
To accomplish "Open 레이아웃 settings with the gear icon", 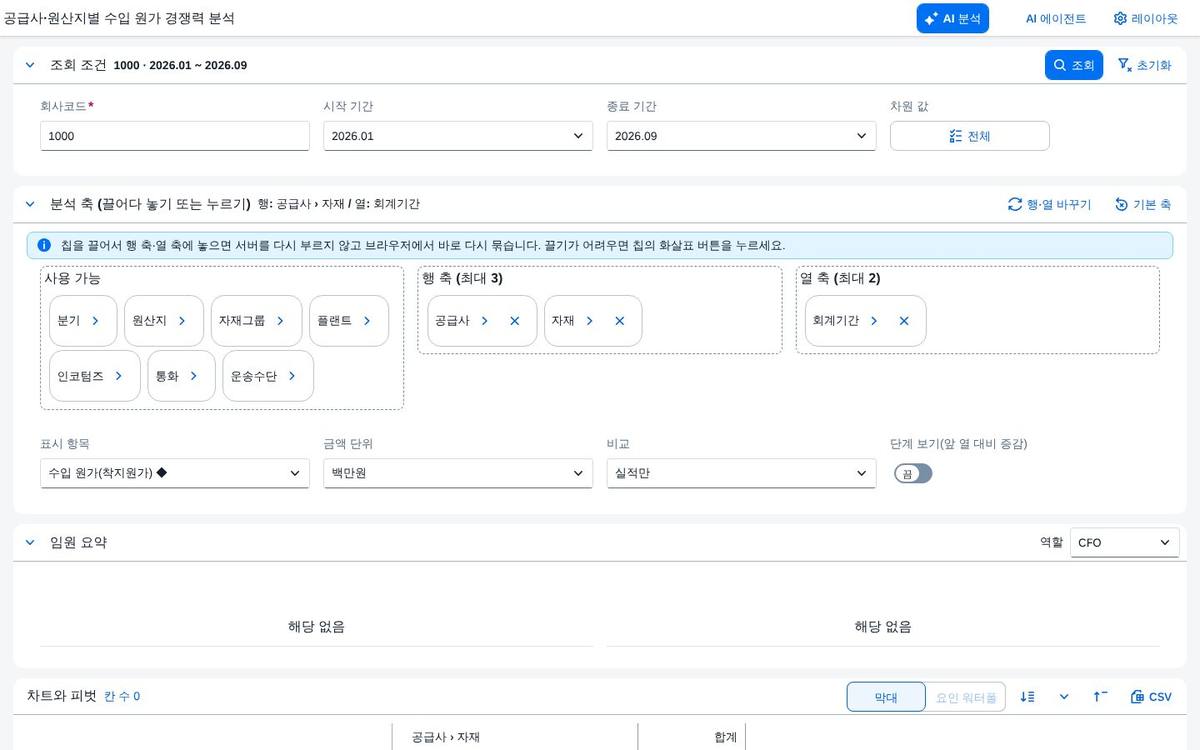I will click(1146, 18).
